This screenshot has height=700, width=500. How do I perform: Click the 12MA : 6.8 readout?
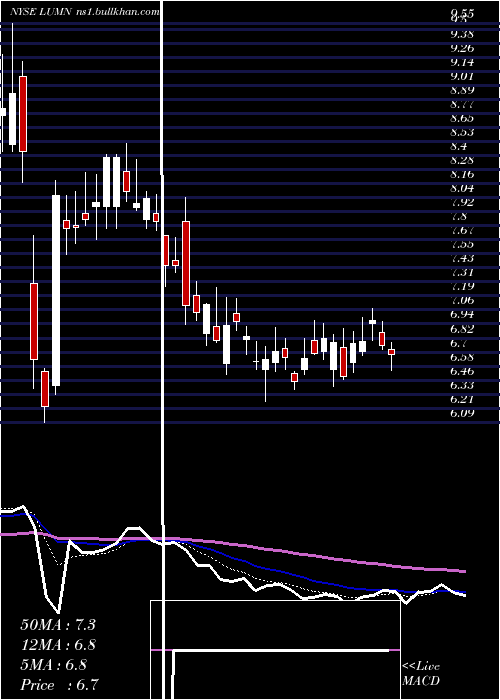(x=58, y=645)
